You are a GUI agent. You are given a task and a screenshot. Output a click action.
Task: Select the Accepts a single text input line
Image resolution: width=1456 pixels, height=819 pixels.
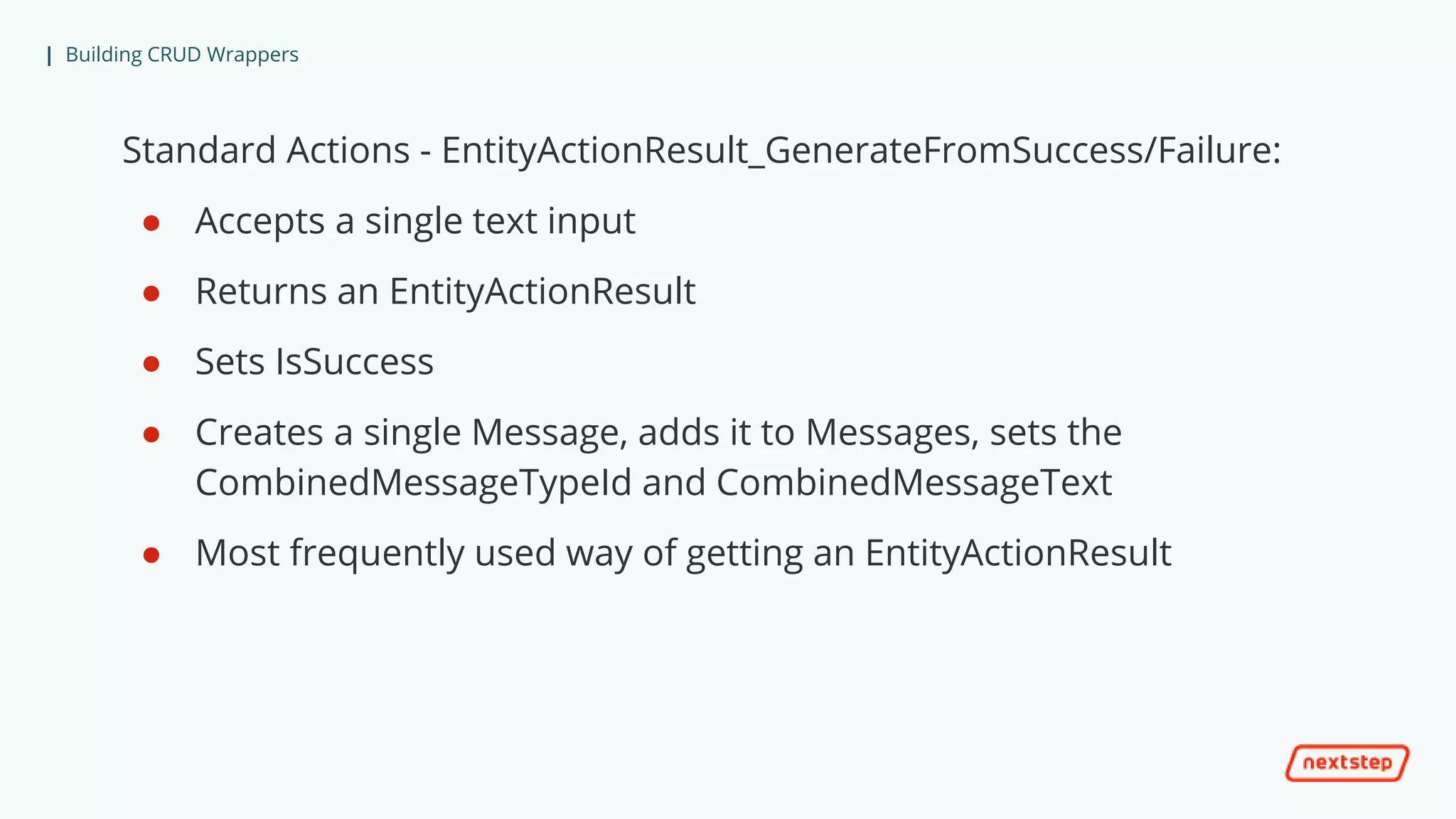[x=415, y=221]
